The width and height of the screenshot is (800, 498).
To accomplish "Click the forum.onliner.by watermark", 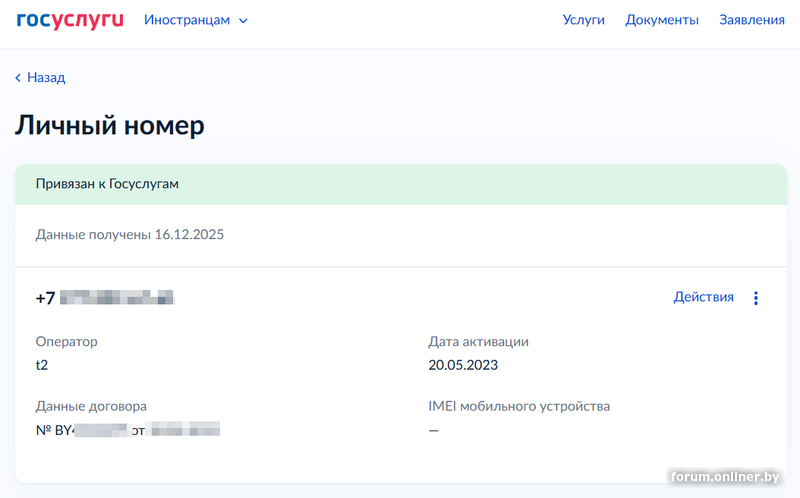I will 725,477.
